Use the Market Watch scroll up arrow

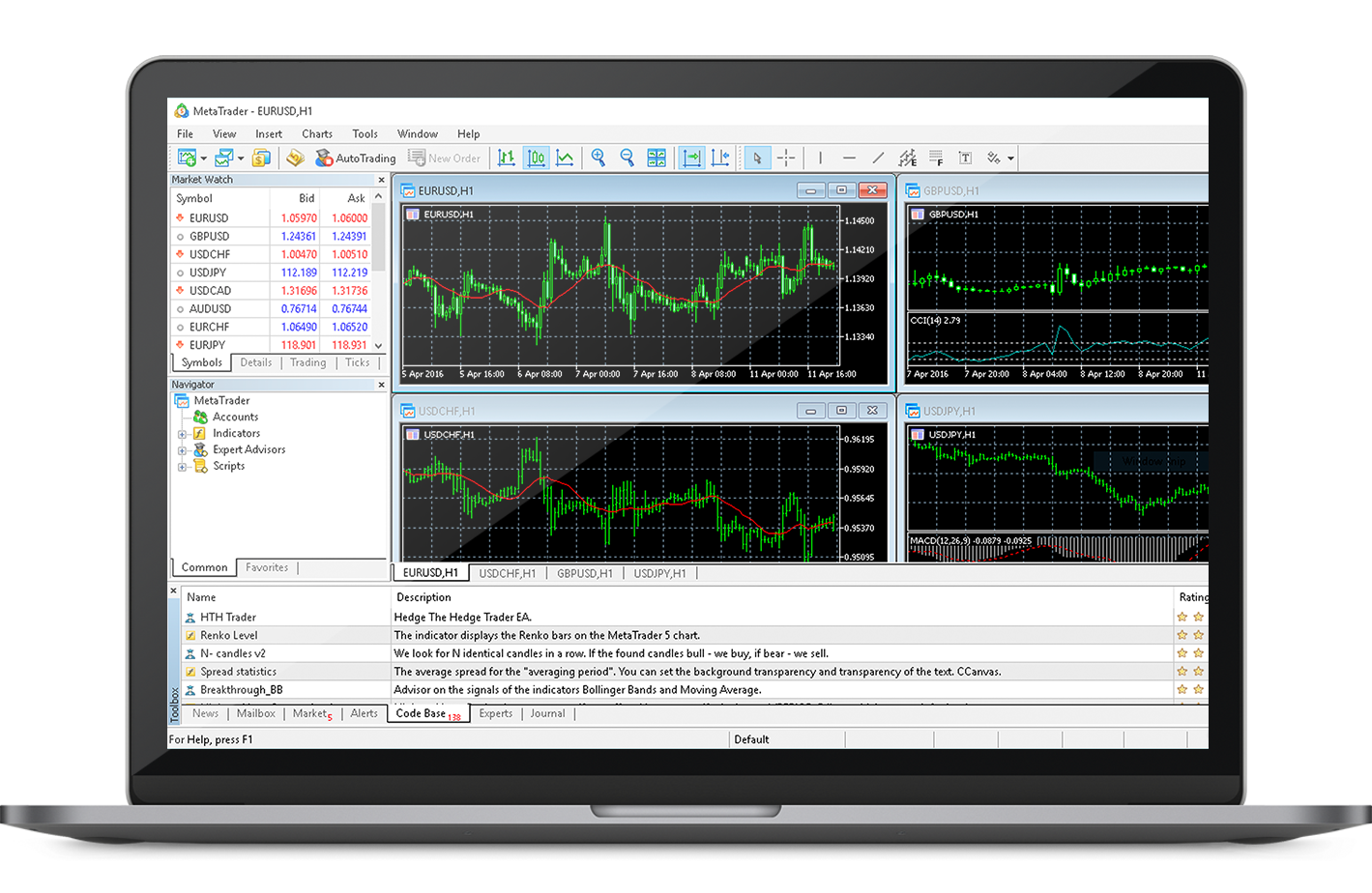378,196
